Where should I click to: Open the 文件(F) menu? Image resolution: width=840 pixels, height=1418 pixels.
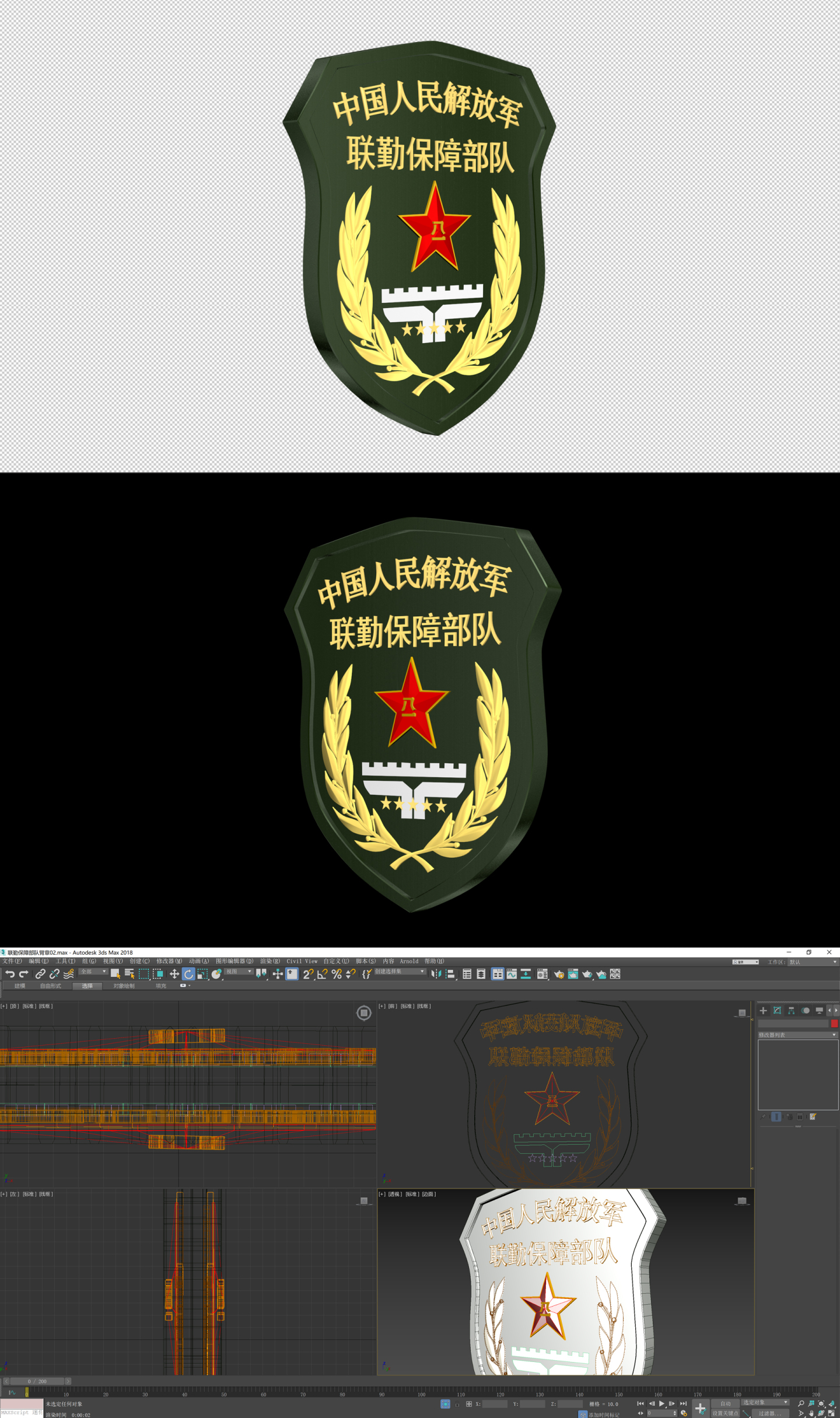coord(12,961)
